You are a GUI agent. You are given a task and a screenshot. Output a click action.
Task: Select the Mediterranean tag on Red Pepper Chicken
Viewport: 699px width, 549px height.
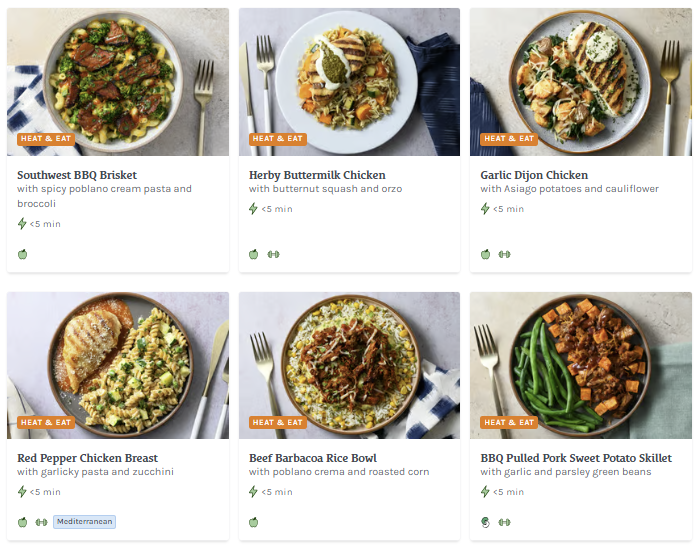click(85, 522)
